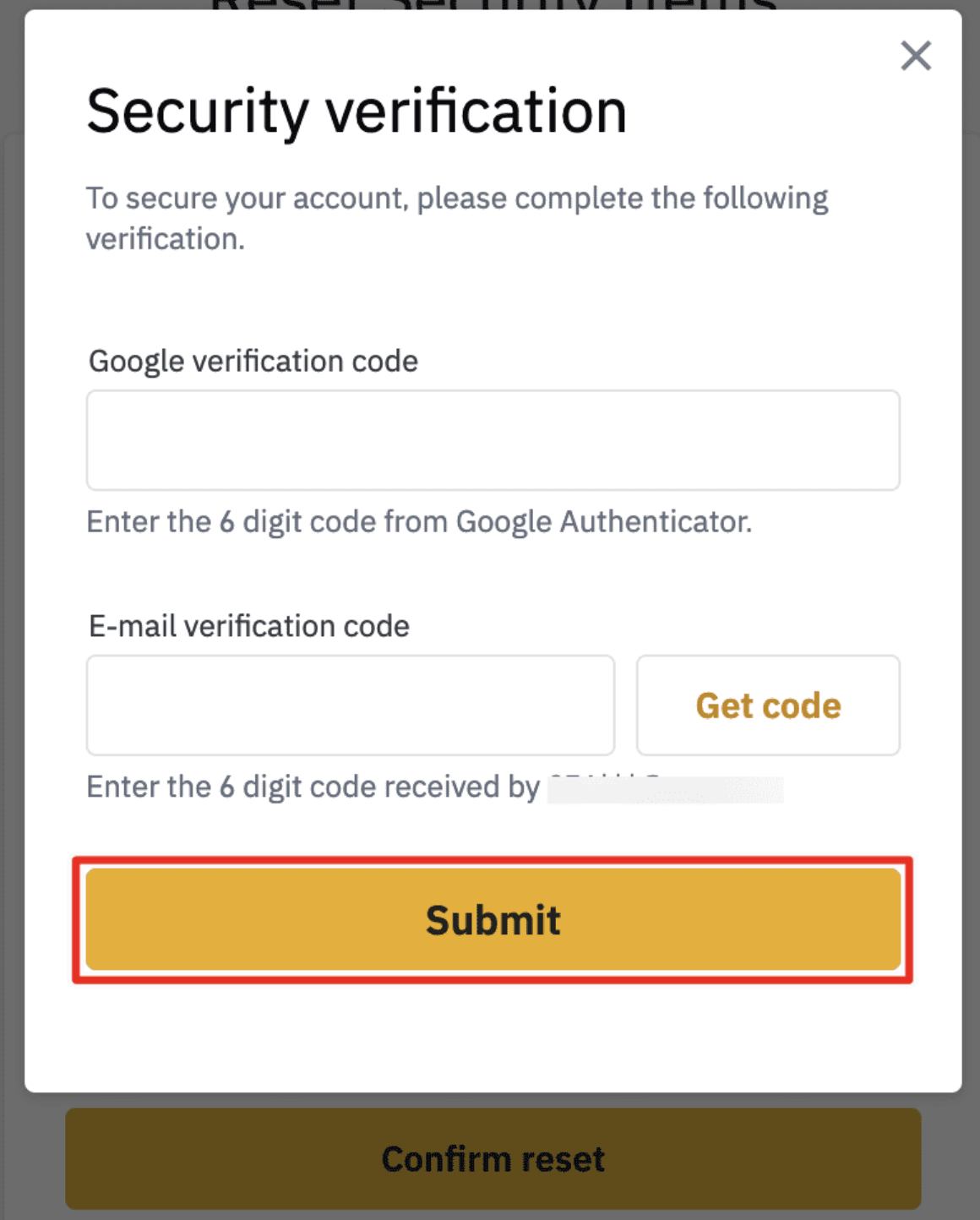980x1220 pixels.
Task: Click the partially hidden Reset Security heading
Action: 493,5
